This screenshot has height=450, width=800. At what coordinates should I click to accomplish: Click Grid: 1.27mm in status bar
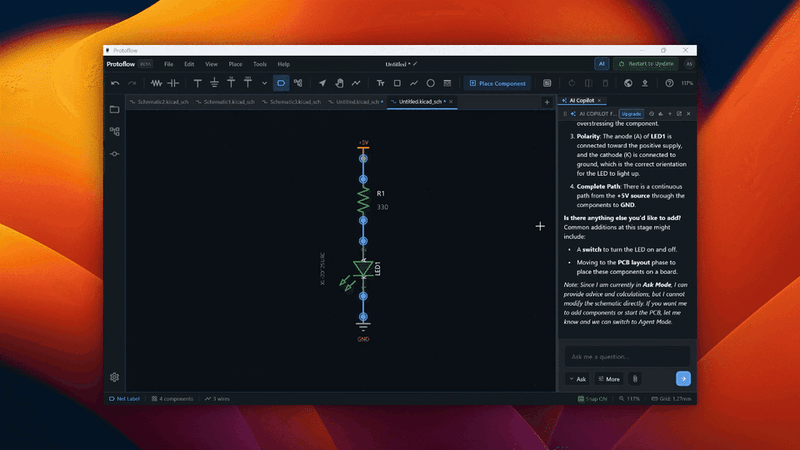(671, 399)
